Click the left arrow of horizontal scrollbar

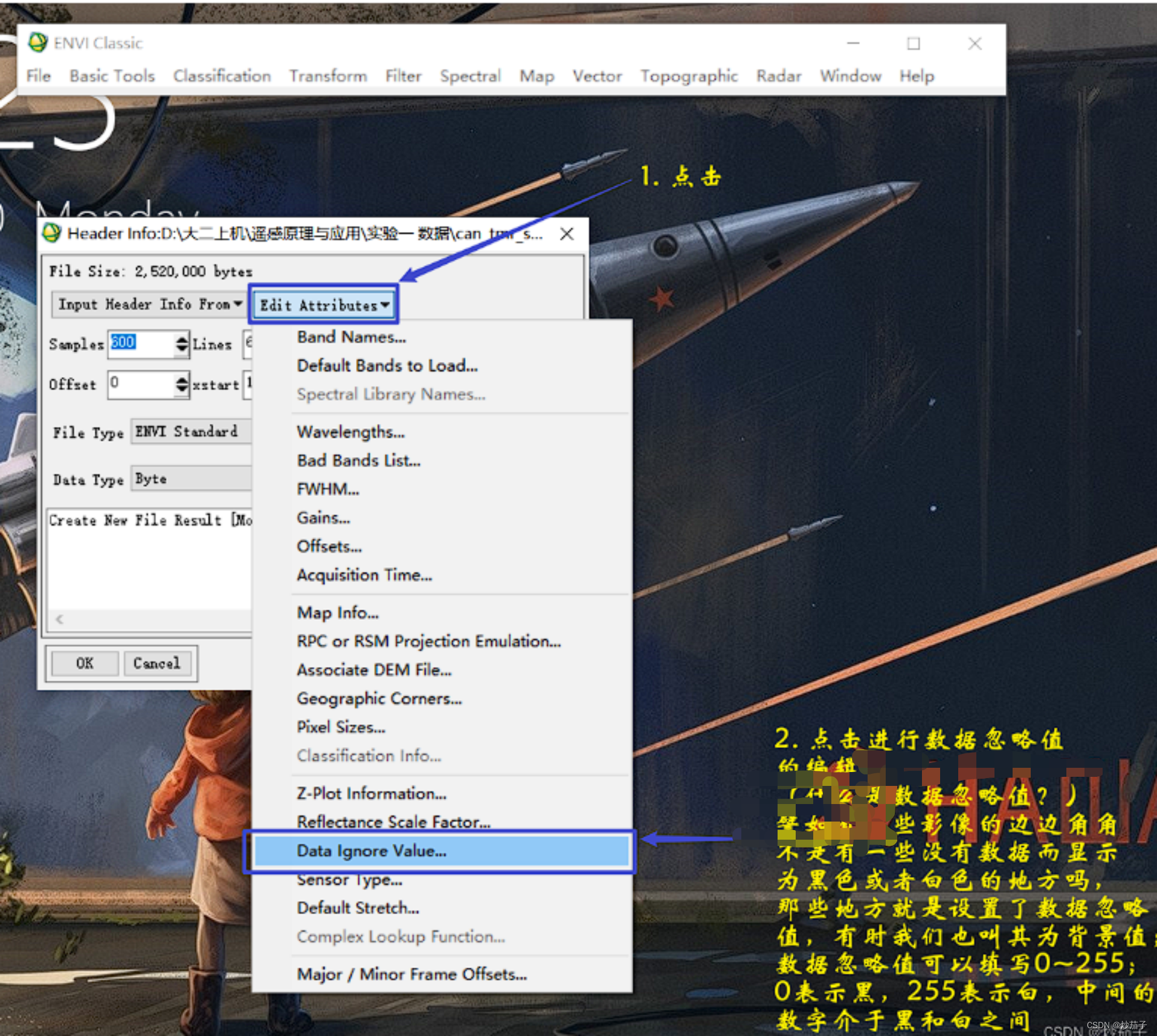point(59,619)
